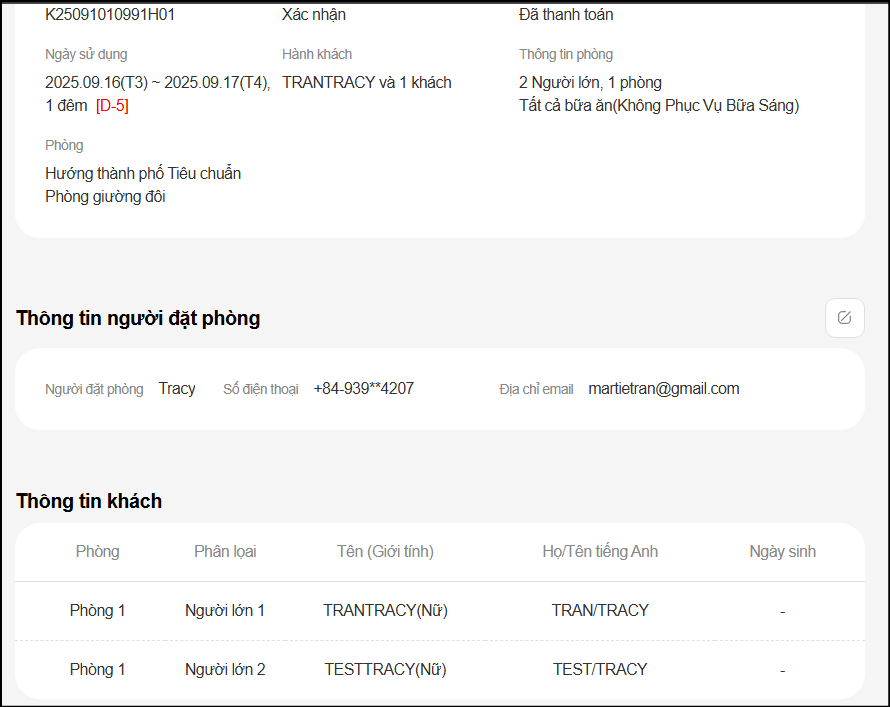This screenshot has height=707, width=890.
Task: Click "TRANTRACY và 1 khách" passenger text
Action: [367, 83]
